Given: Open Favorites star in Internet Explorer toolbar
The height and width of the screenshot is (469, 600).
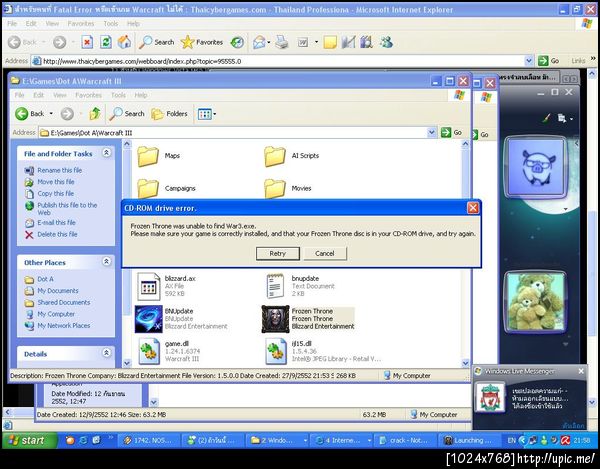Looking at the screenshot, I should 202,42.
